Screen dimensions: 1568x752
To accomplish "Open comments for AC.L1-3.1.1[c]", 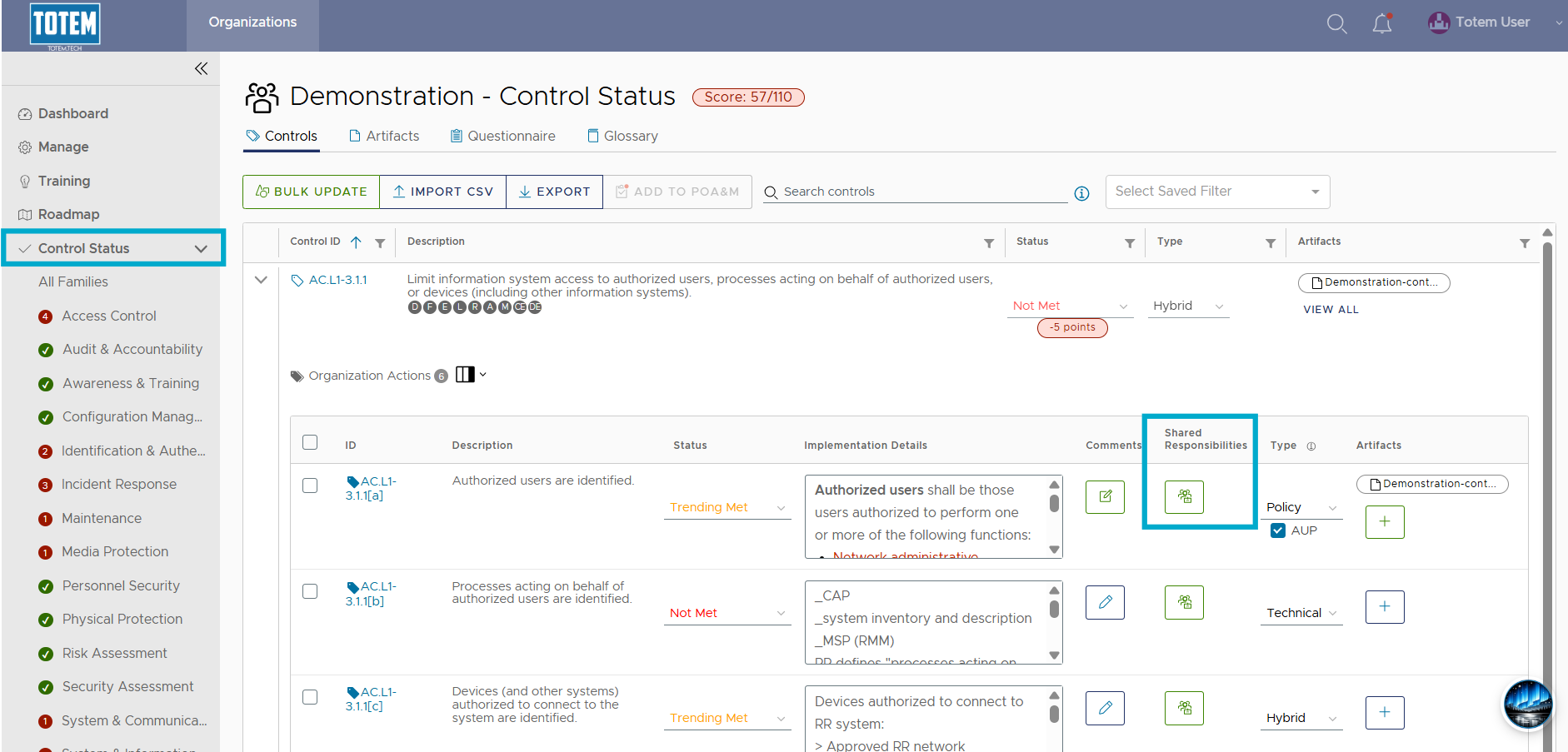I will [x=1105, y=708].
